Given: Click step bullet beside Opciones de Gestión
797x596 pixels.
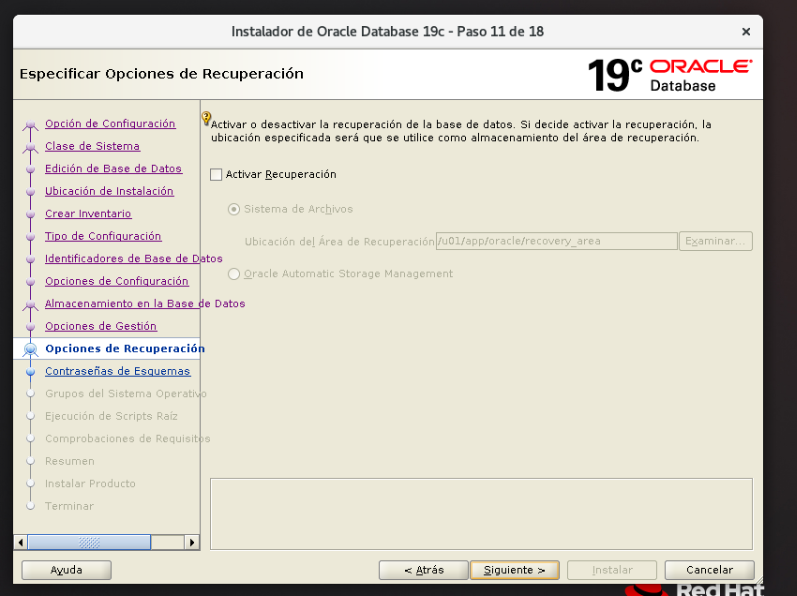Looking at the screenshot, I should point(30,327).
